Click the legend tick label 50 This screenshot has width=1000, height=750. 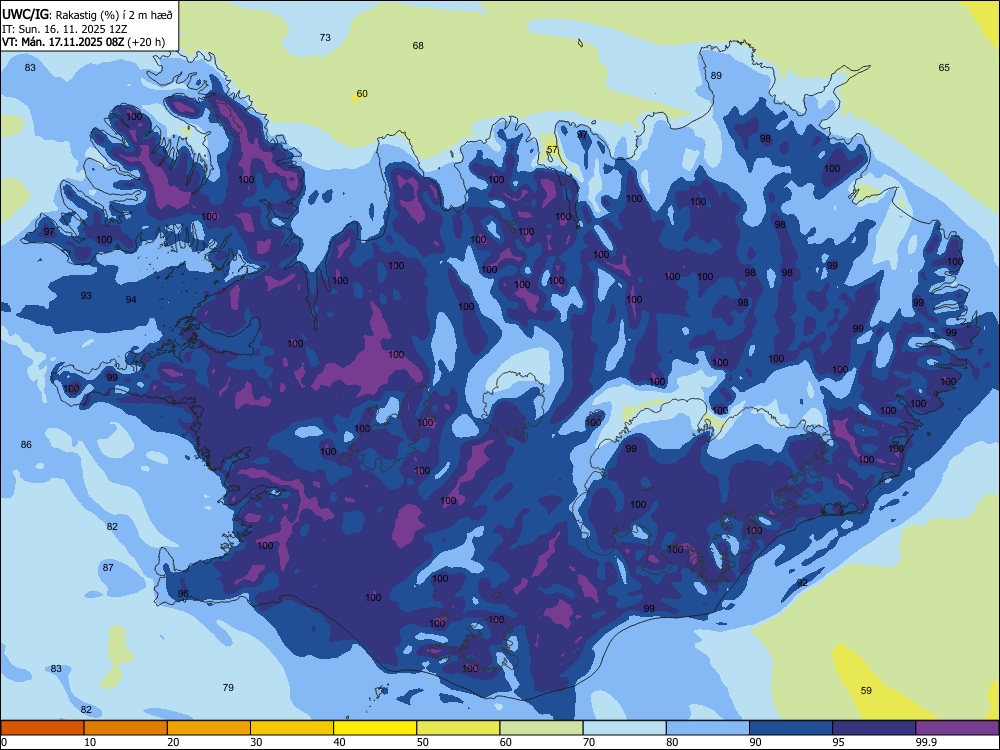click(423, 742)
